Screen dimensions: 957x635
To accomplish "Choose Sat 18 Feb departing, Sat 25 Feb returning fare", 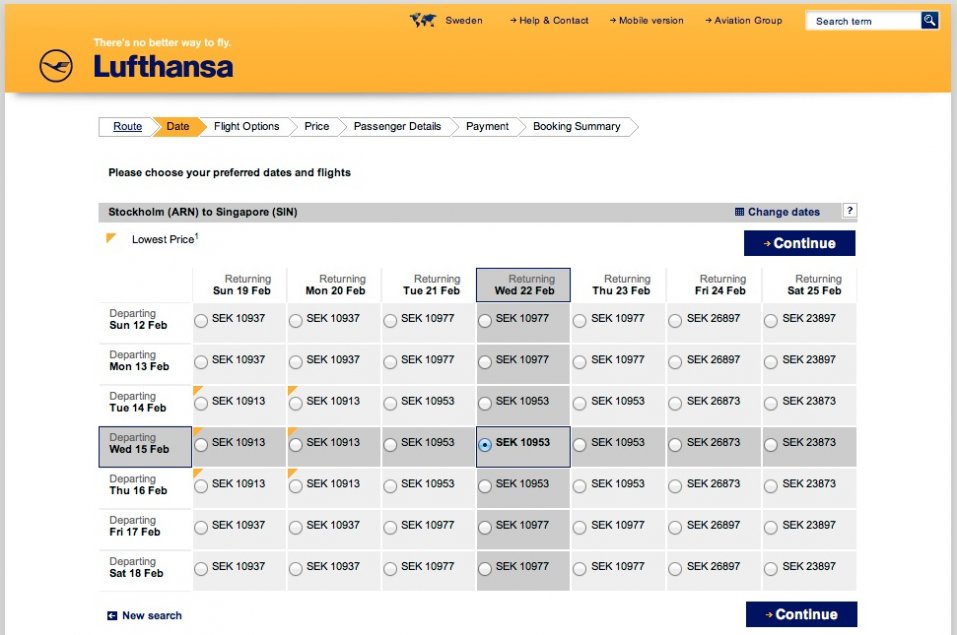I will 771,569.
